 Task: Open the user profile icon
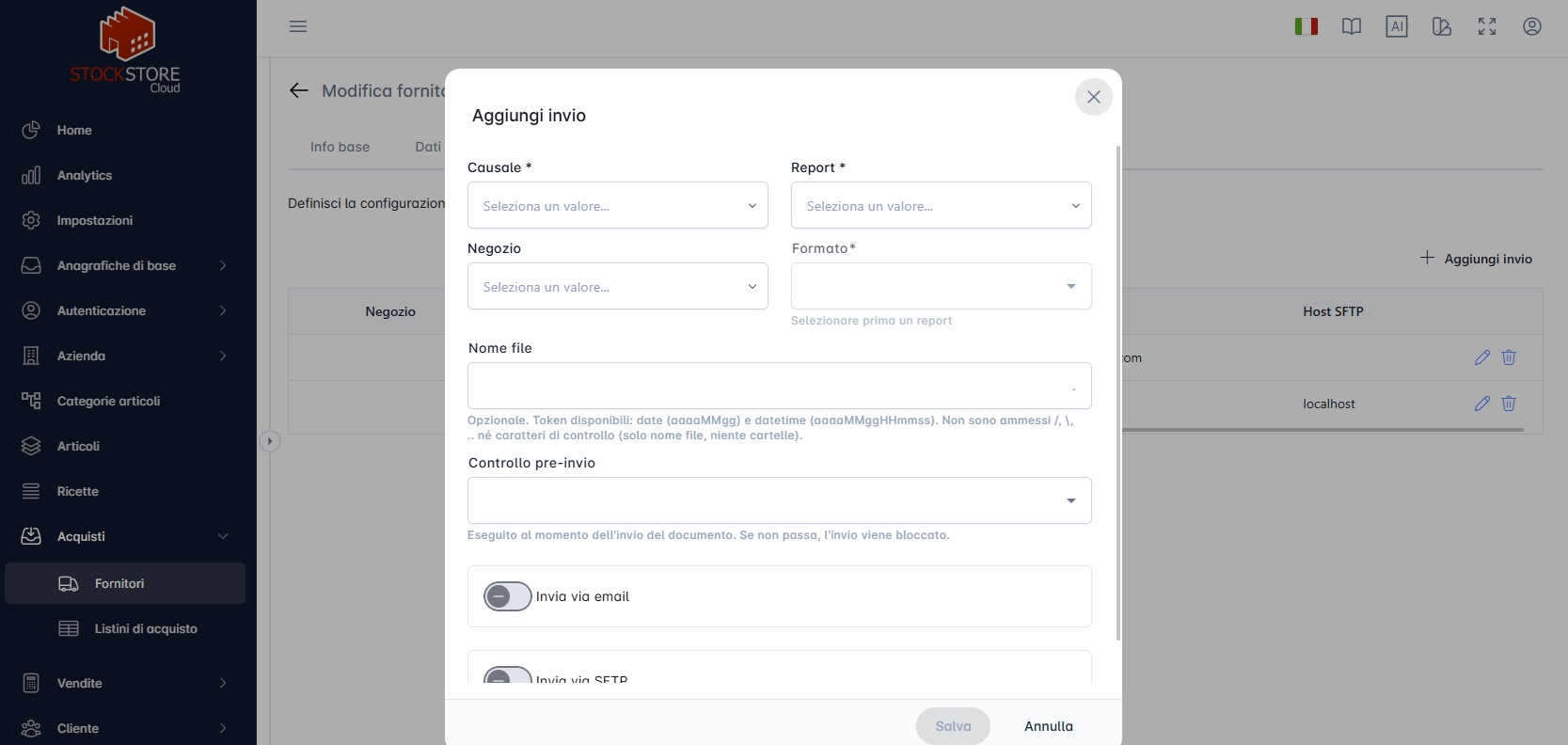coord(1532,26)
